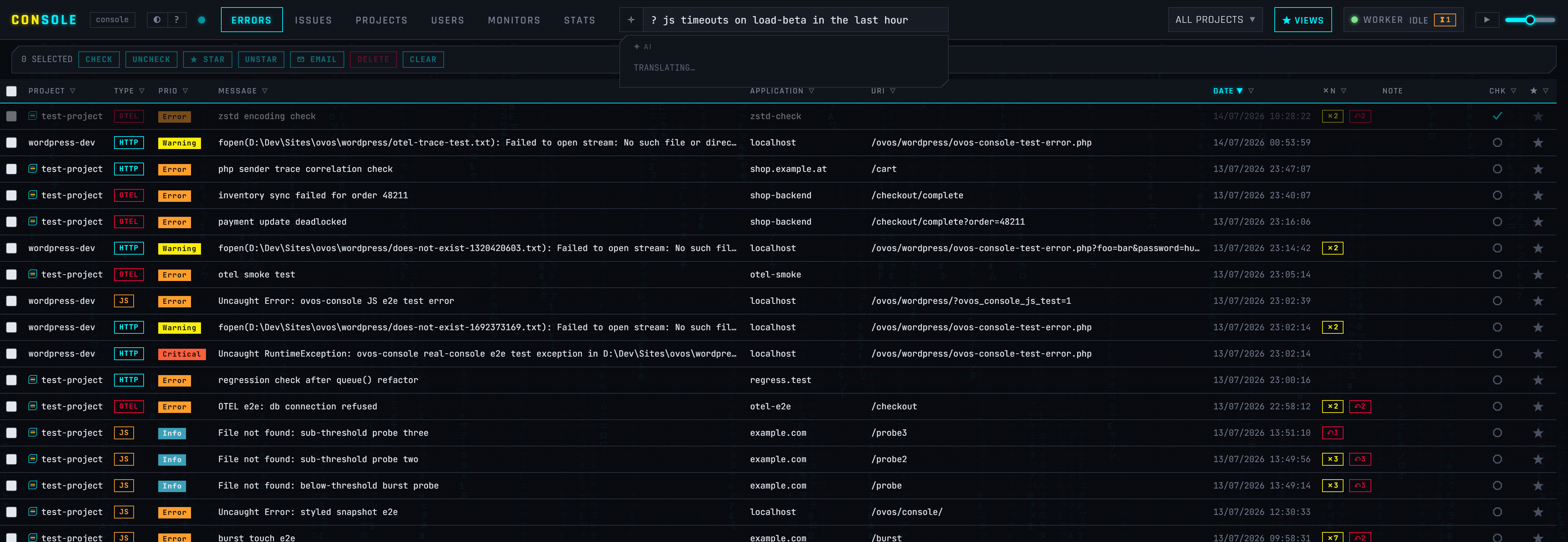Toggle the select-all header checkbox
The height and width of the screenshot is (542, 1568).
11,91
